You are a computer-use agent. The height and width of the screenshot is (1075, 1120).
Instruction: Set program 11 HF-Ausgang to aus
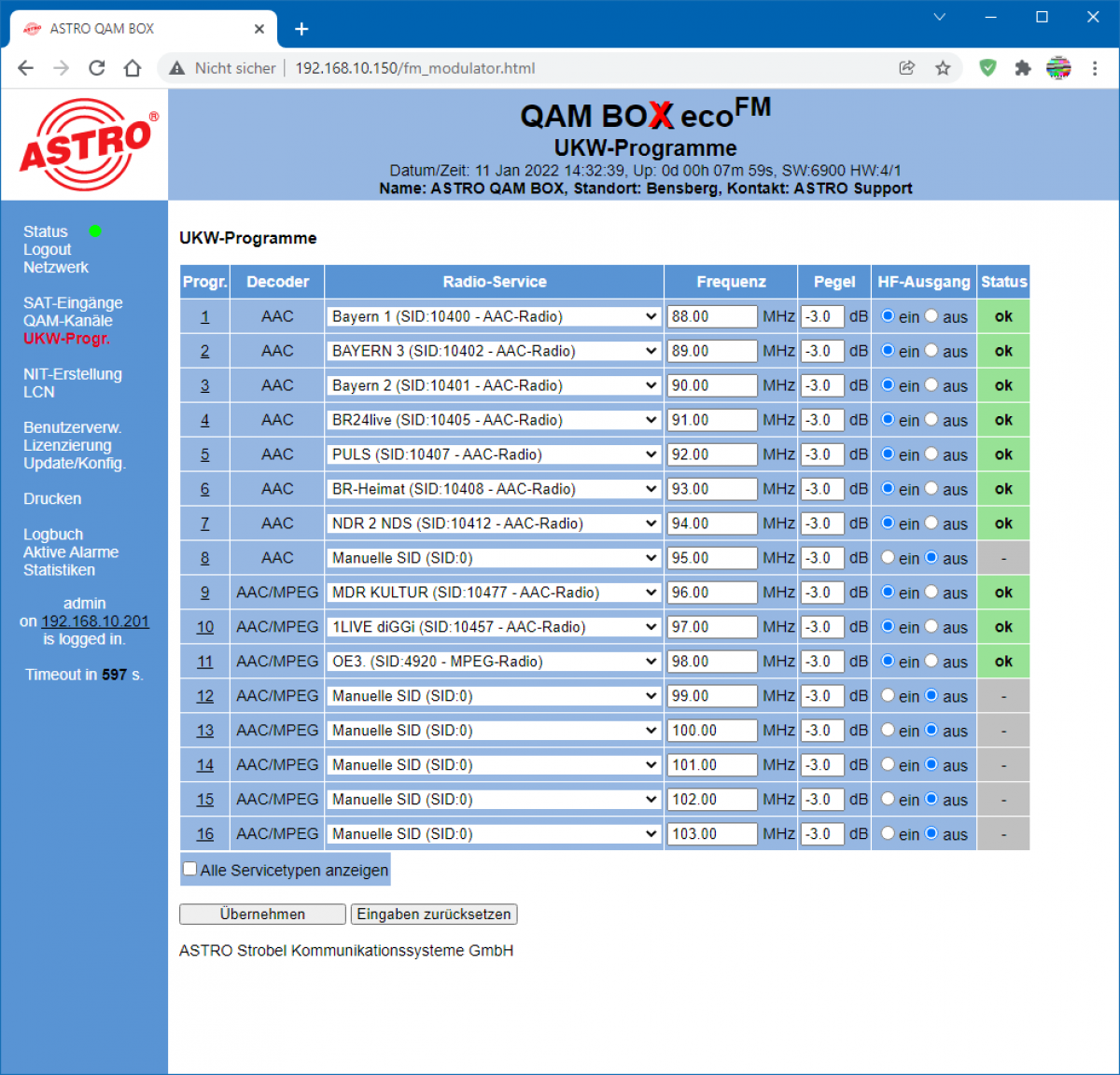[x=931, y=662]
